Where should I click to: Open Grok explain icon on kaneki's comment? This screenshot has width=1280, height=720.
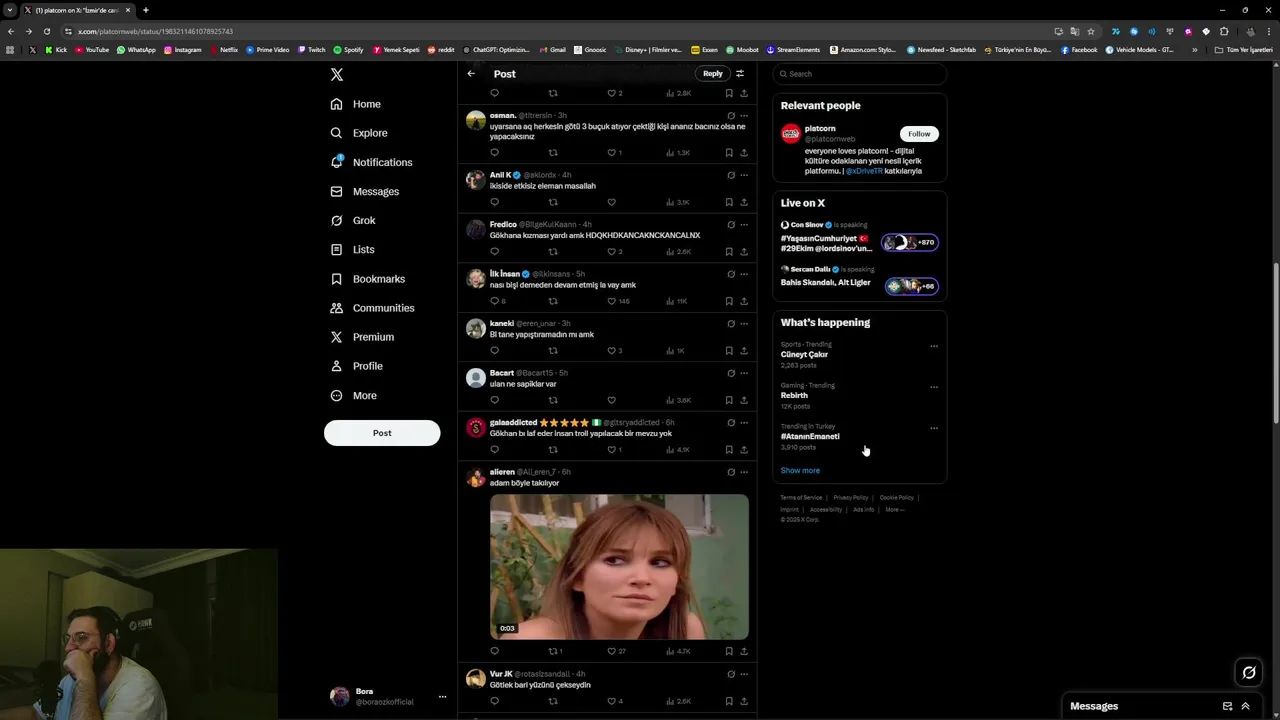coord(731,324)
